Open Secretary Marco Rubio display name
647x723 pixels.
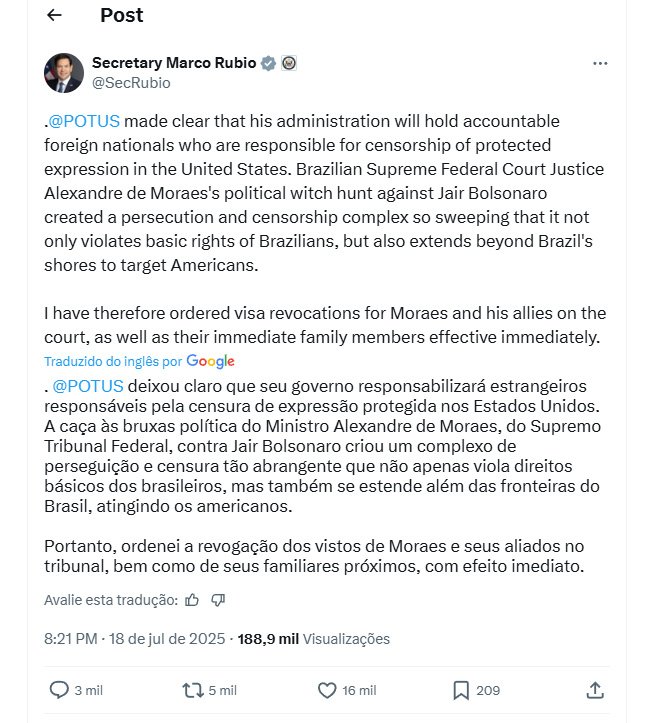tap(174, 63)
